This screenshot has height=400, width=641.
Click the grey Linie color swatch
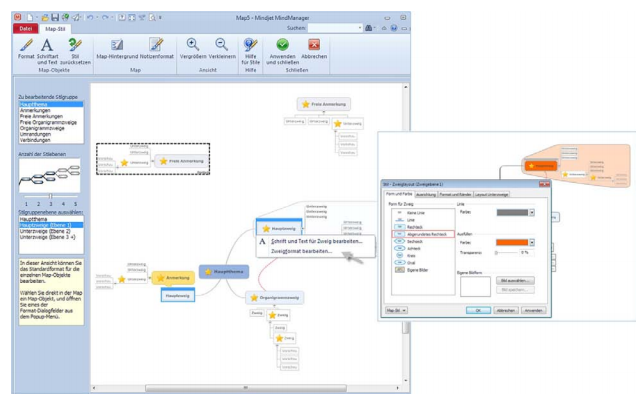(x=512, y=212)
